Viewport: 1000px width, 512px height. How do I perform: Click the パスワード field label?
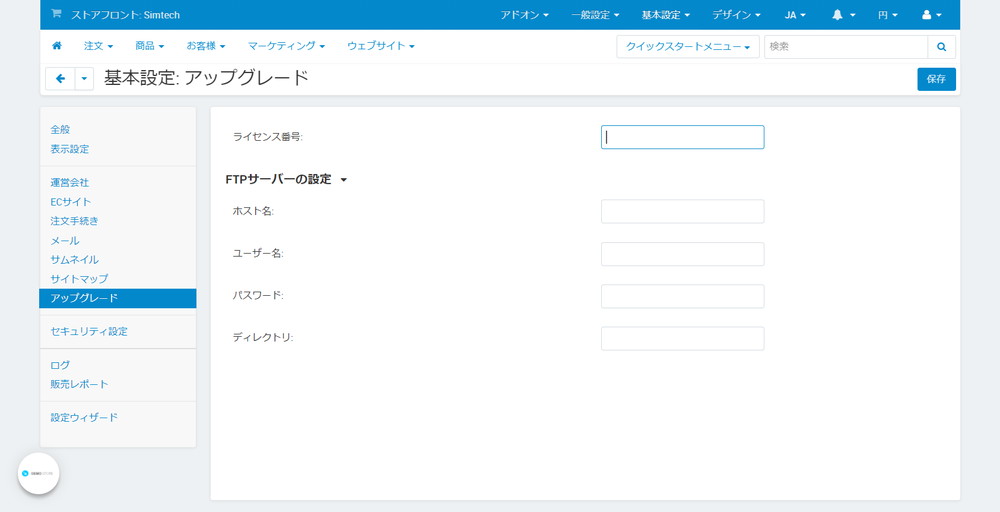pyautogui.click(x=258, y=295)
